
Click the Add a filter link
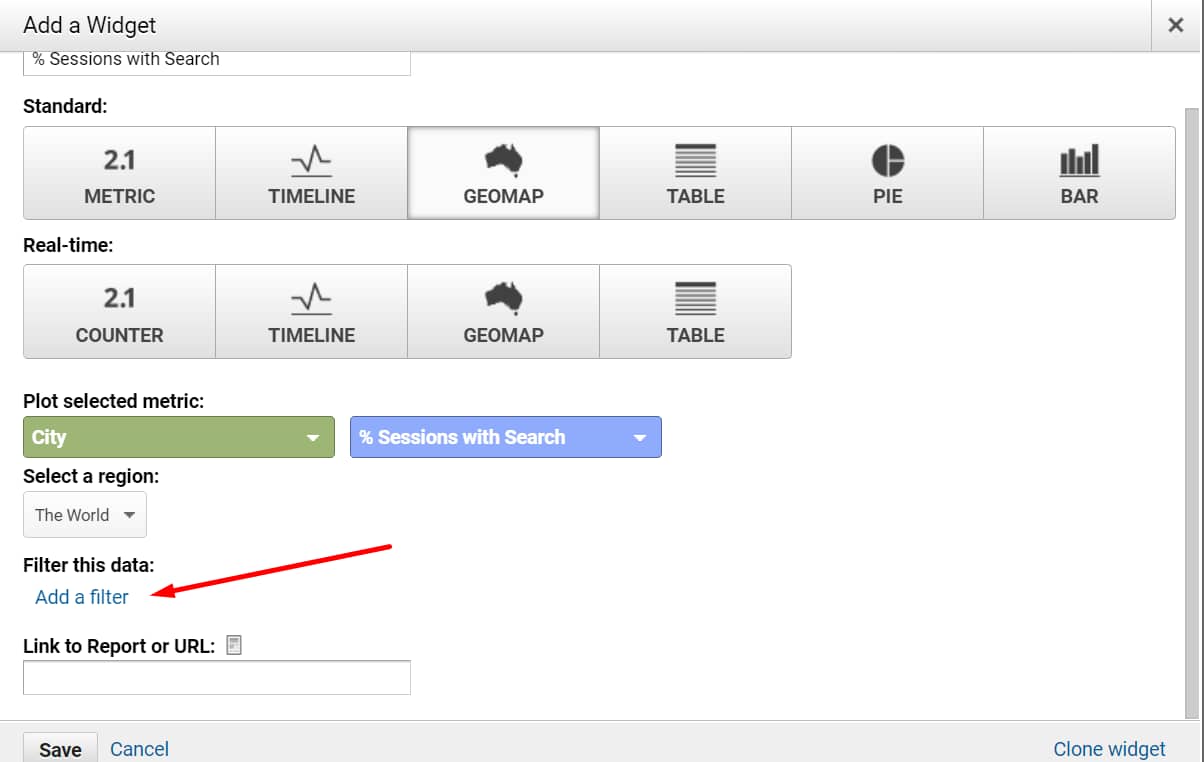(x=82, y=597)
